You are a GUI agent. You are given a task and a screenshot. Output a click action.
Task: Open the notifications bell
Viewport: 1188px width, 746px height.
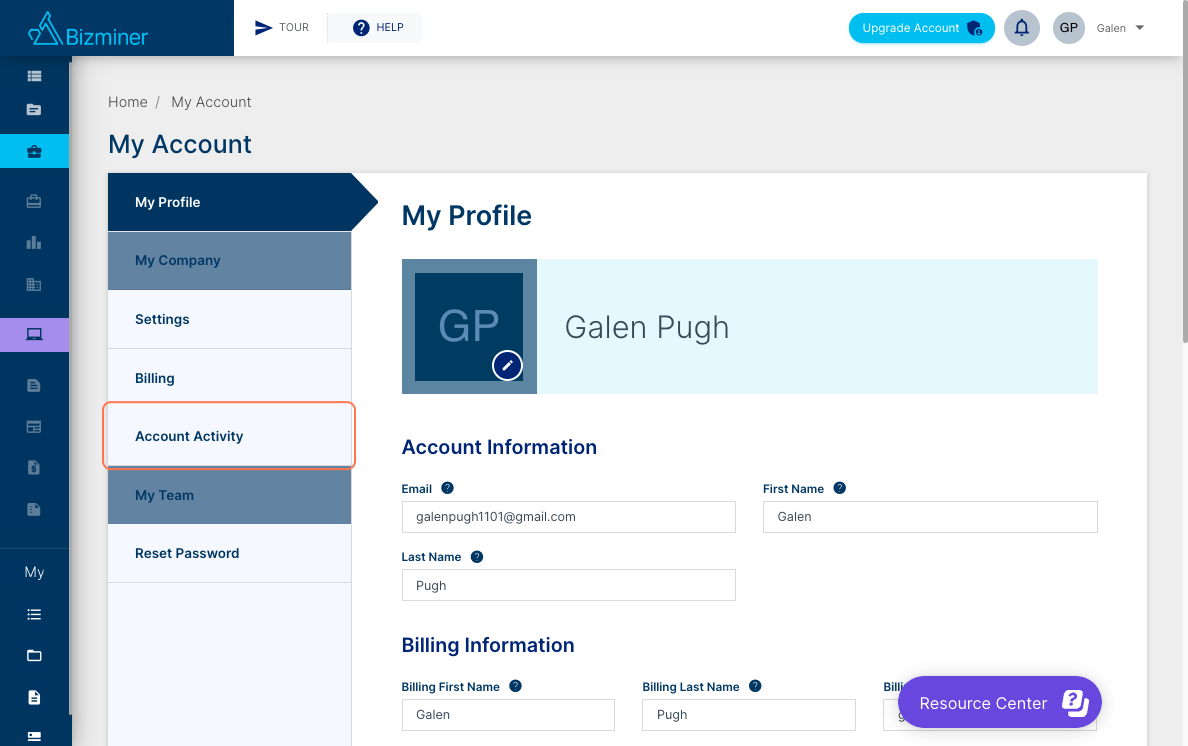1021,28
